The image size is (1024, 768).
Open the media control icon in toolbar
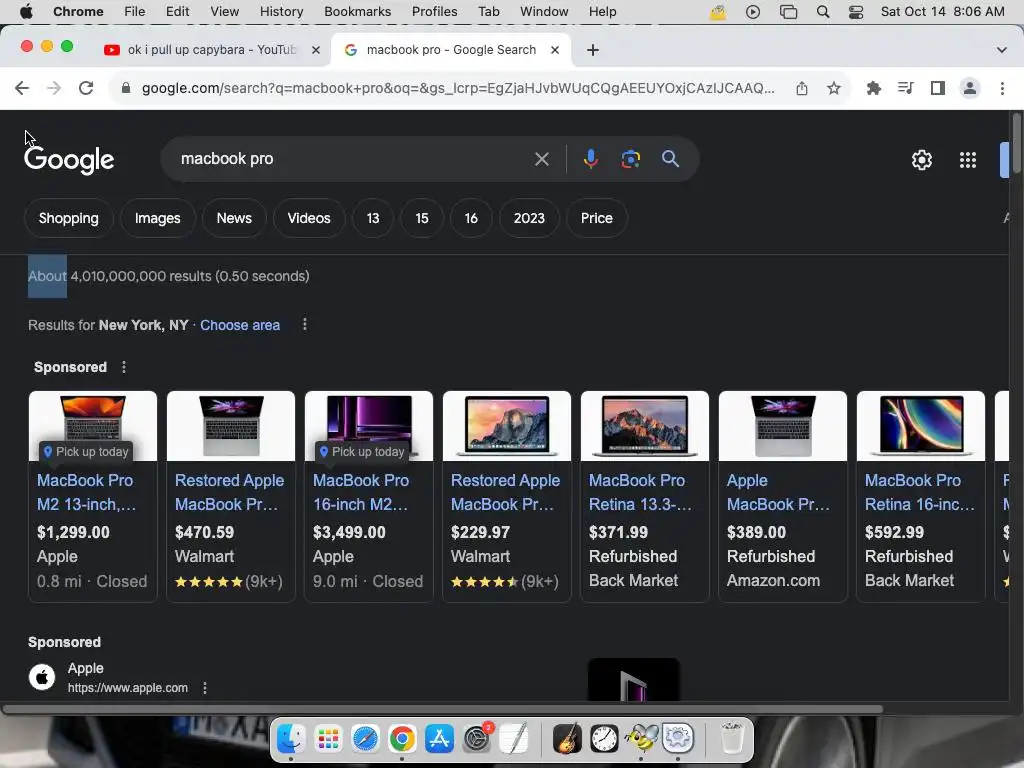pos(905,88)
